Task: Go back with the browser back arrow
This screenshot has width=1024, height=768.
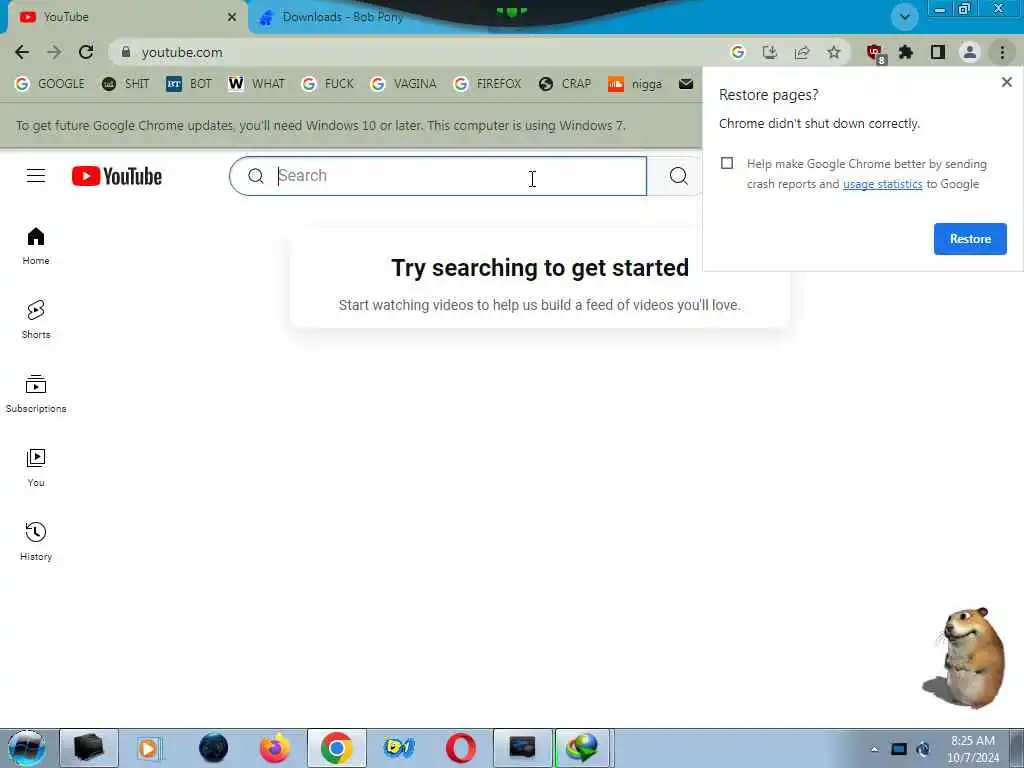Action: (22, 52)
